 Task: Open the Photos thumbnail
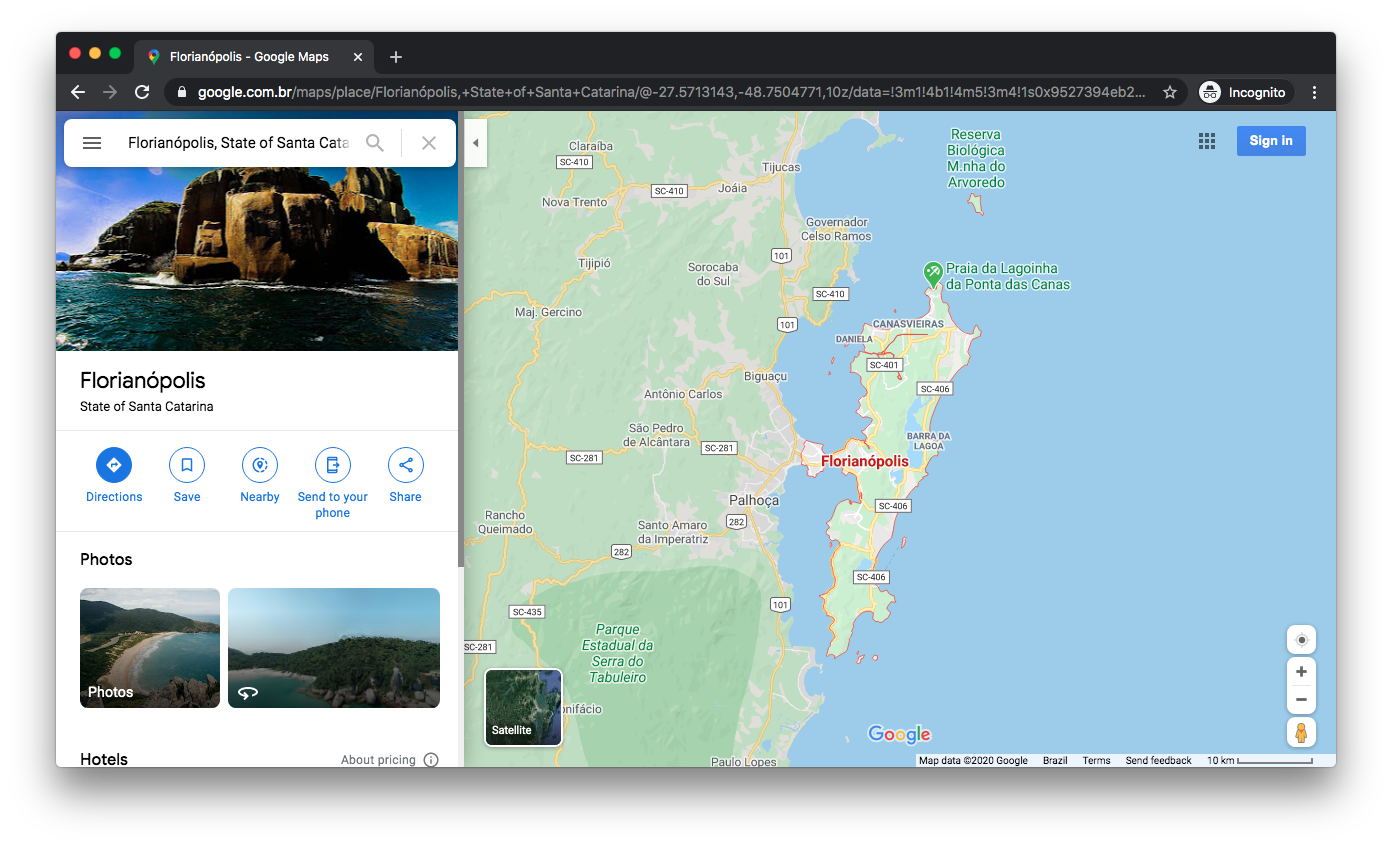pyautogui.click(x=150, y=648)
